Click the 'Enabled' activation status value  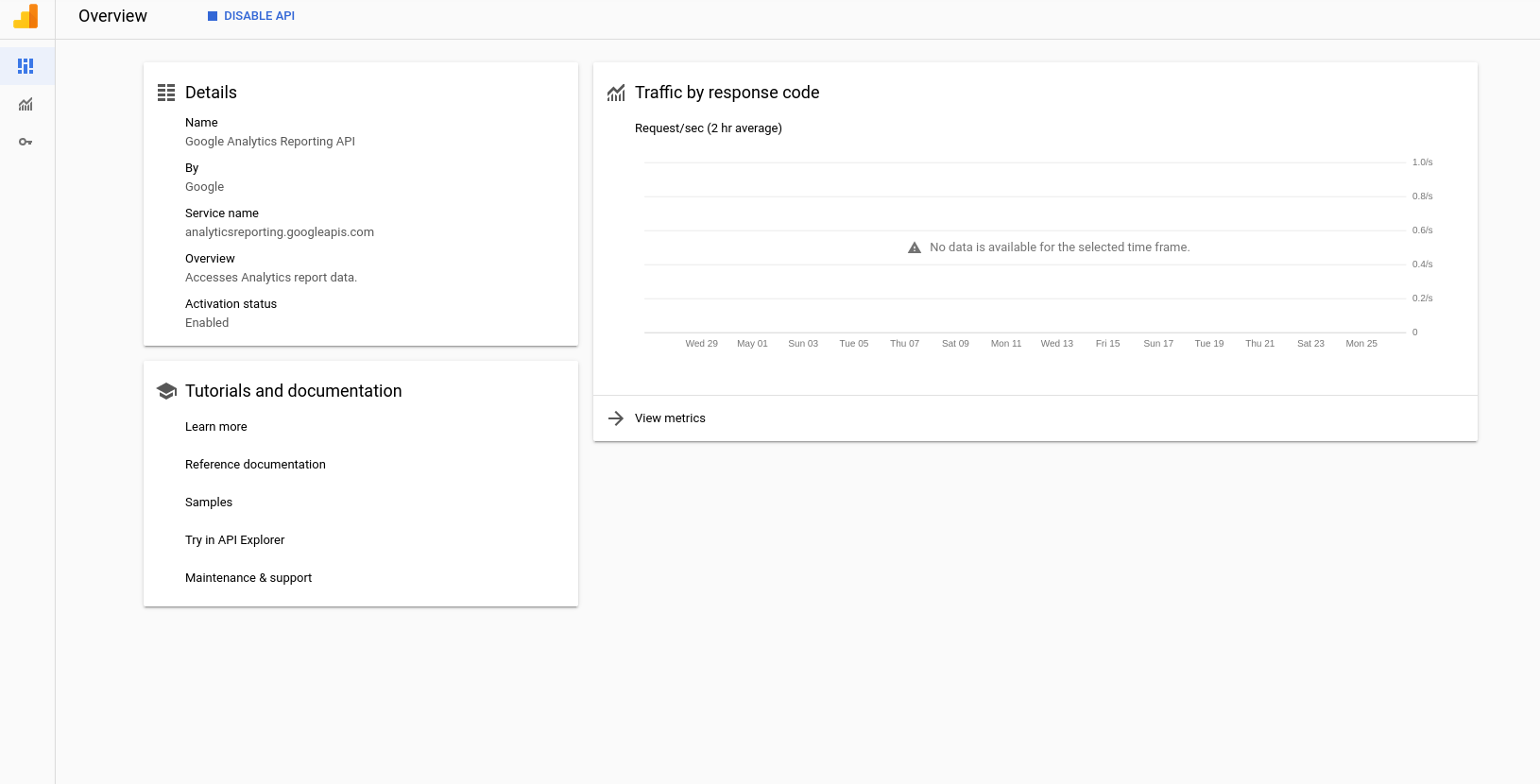[x=207, y=323]
